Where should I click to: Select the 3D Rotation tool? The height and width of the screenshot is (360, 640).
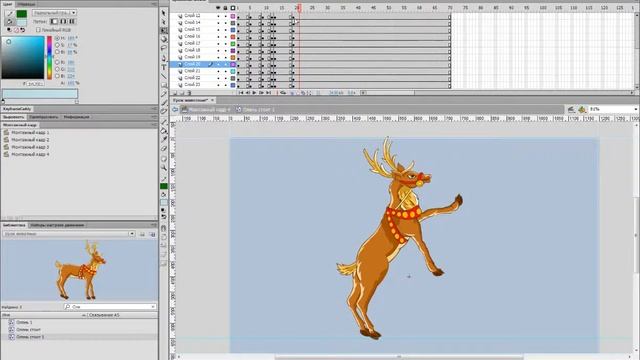click(x=164, y=40)
